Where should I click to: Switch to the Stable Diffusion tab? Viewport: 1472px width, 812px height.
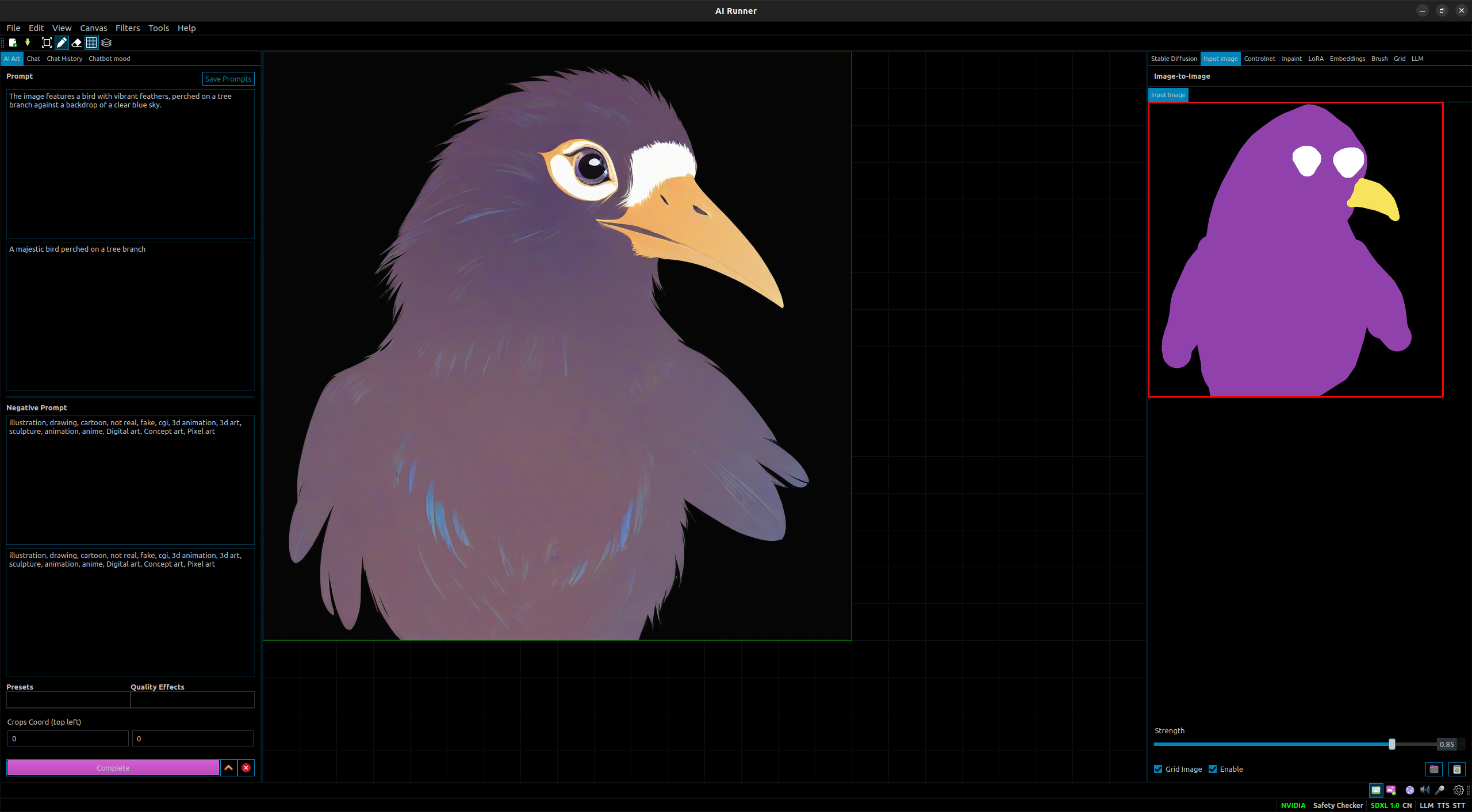(x=1174, y=59)
